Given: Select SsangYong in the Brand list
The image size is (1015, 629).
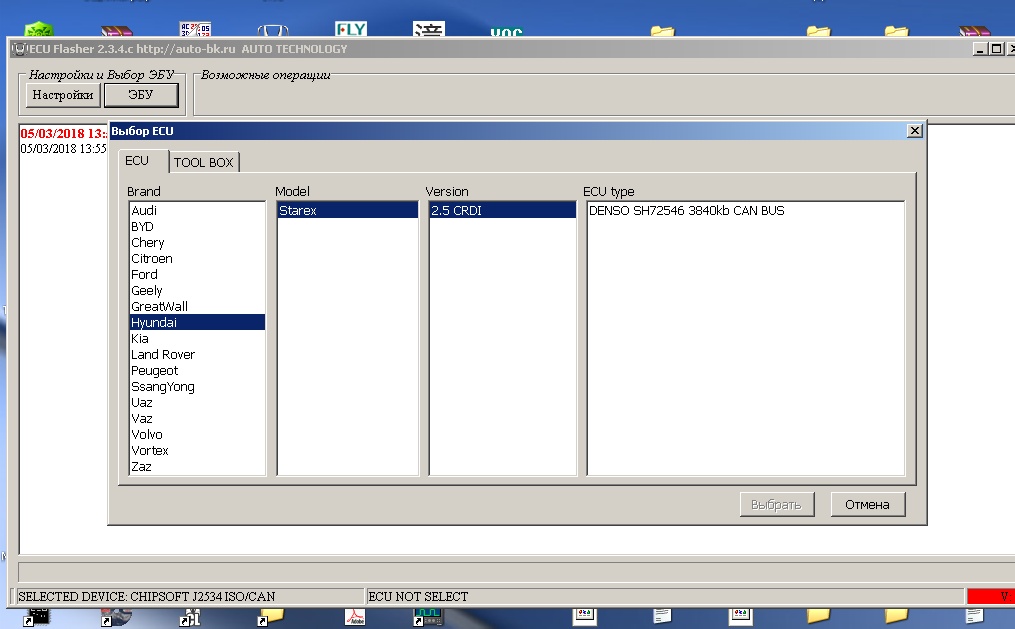Looking at the screenshot, I should (197, 386).
